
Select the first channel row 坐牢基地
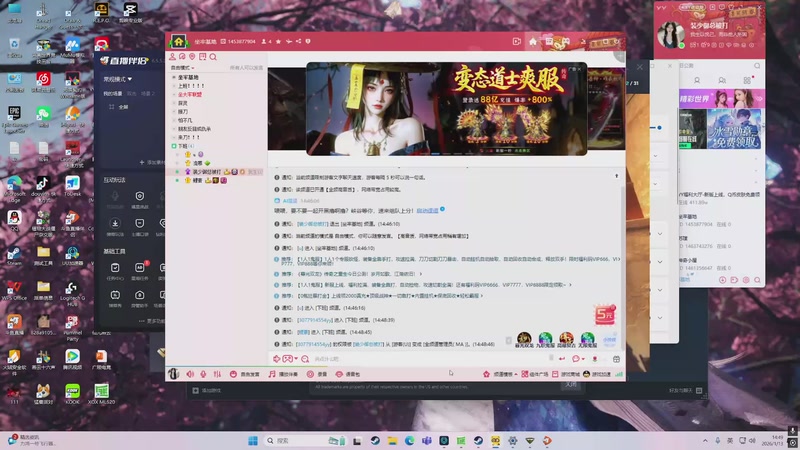tap(188, 77)
